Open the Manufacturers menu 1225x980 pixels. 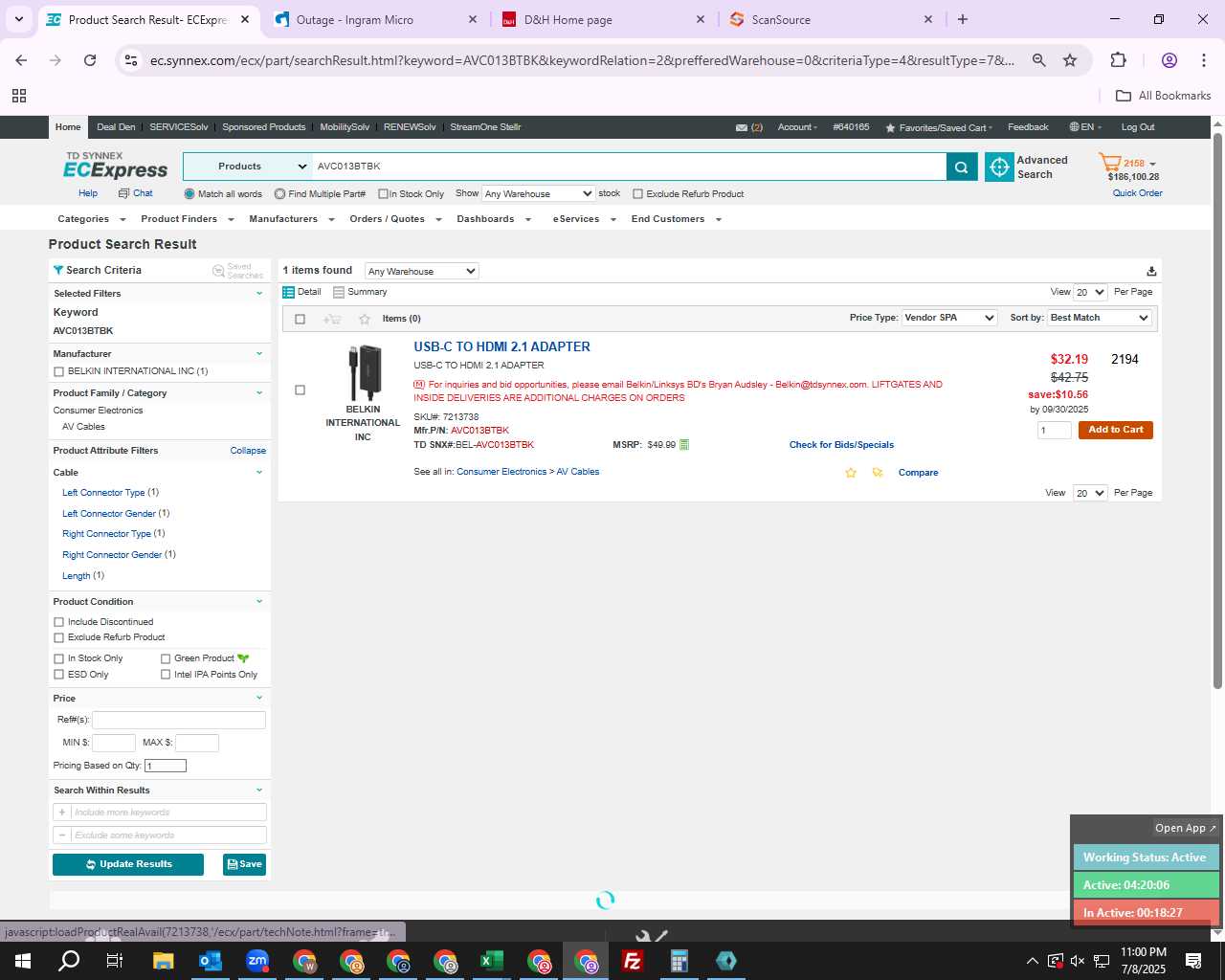[291, 219]
